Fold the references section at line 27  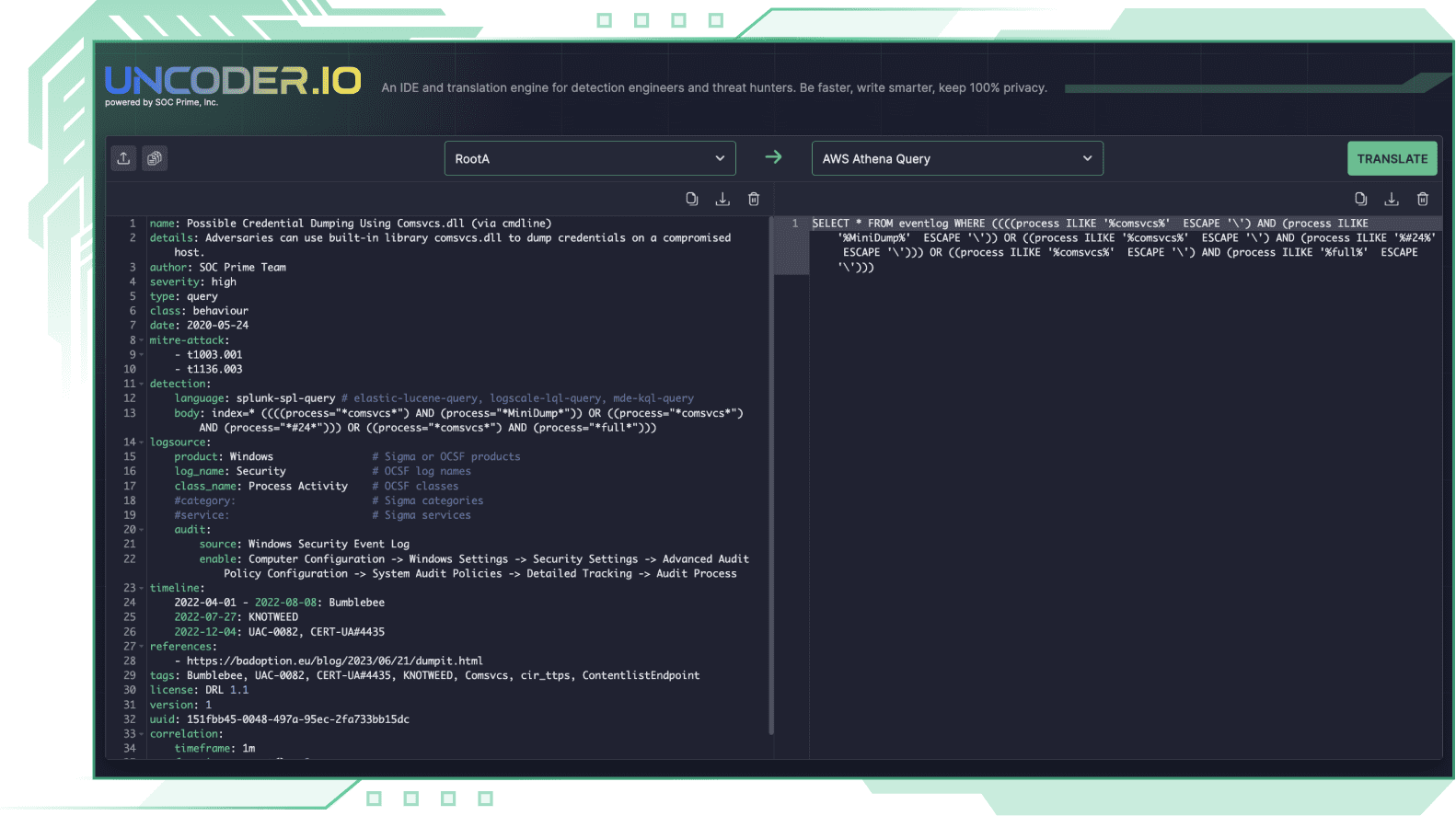[x=142, y=647]
